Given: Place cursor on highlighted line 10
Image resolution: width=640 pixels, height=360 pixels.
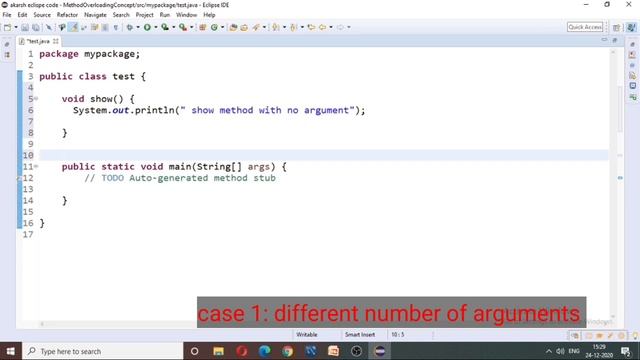Looking at the screenshot, I should coord(323,155).
